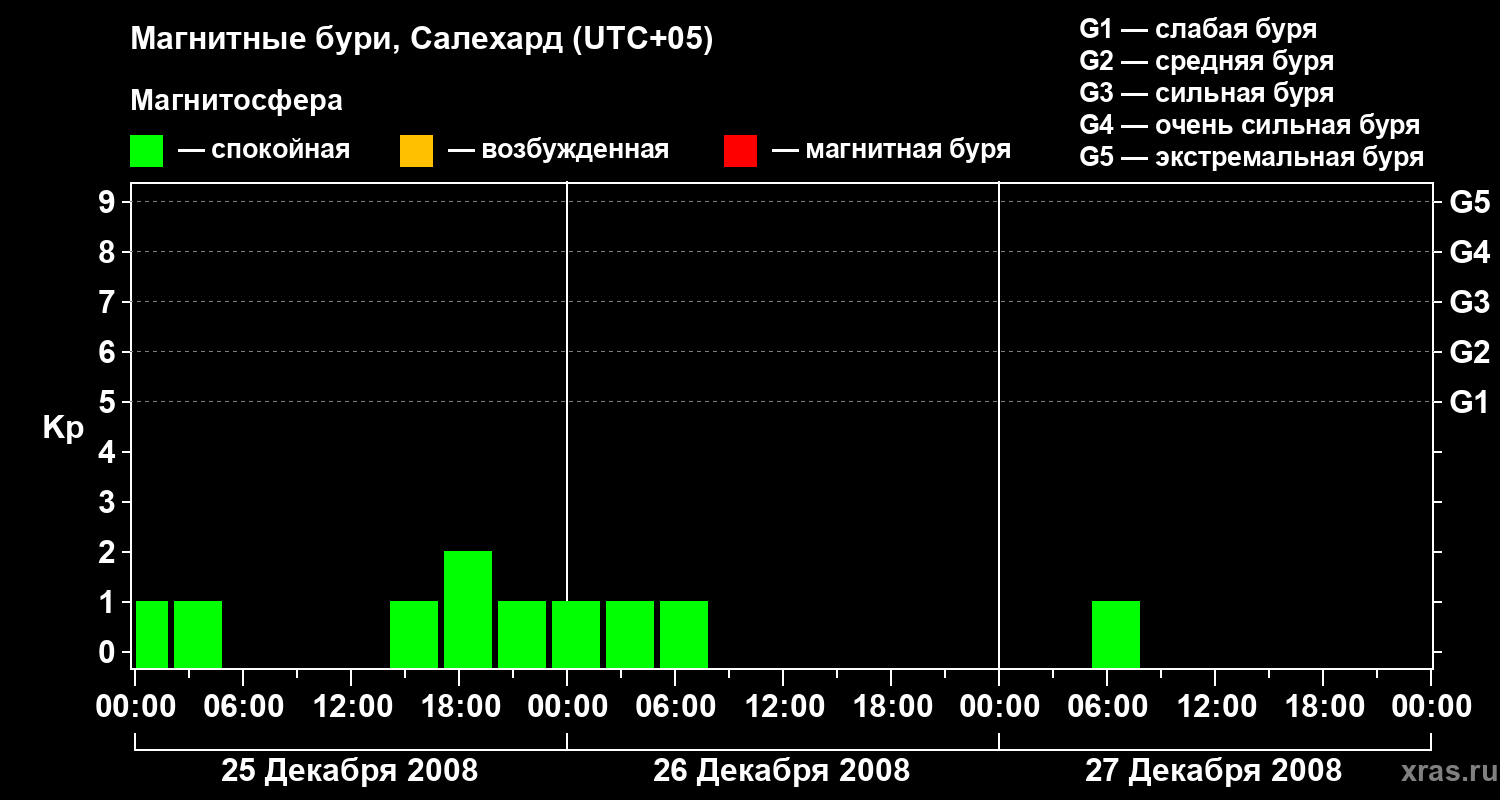Image resolution: width=1500 pixels, height=800 pixels.
Task: Click the green 'спокойная' legend swatch
Action: [x=147, y=151]
